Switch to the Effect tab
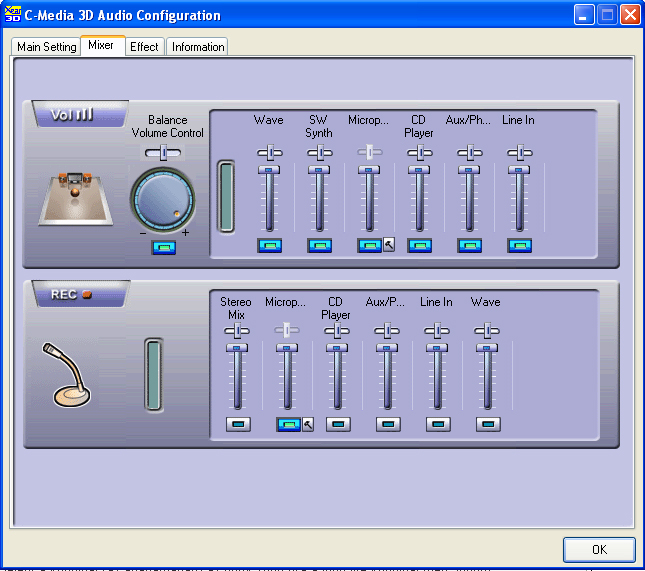Screen dimensions: 645x571 pyautogui.click(x=144, y=46)
